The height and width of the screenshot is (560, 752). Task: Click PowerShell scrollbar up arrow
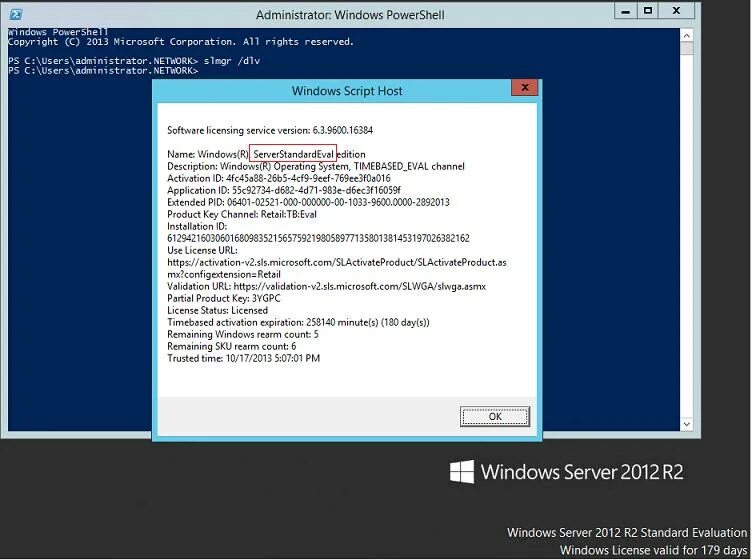tap(687, 35)
